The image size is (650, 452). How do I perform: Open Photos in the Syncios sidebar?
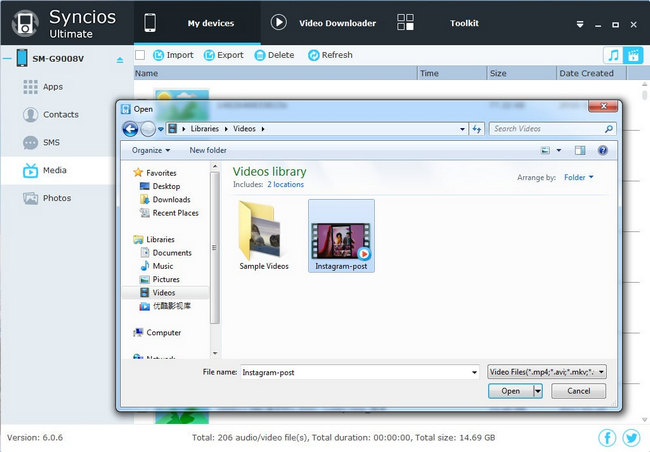coord(57,198)
